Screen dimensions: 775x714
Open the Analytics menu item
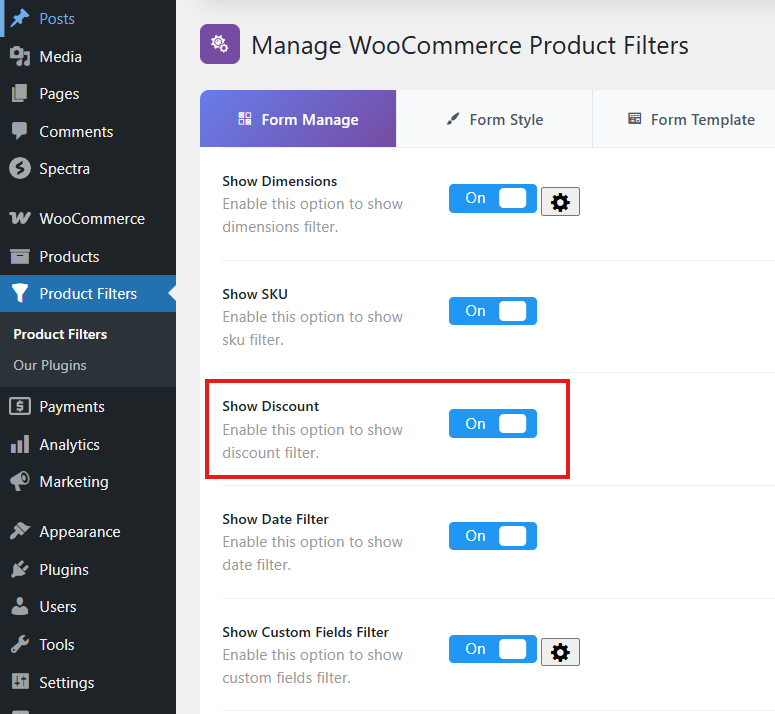pyautogui.click(x=88, y=445)
